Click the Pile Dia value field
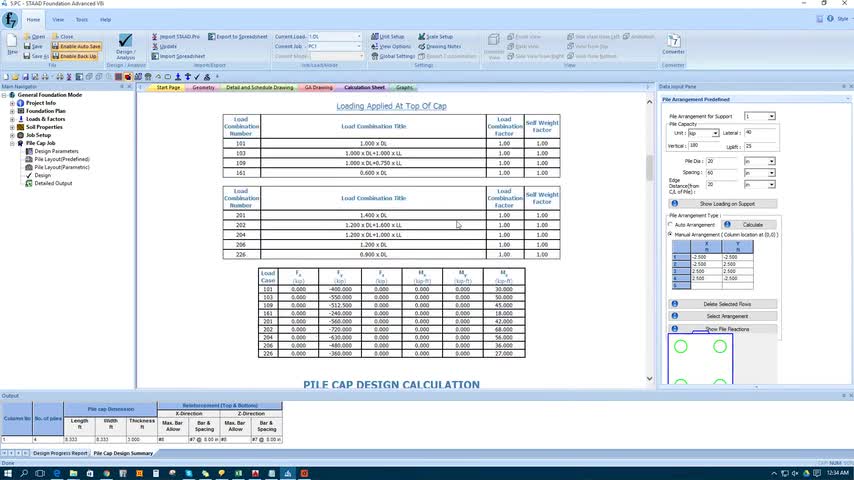 [x=722, y=161]
